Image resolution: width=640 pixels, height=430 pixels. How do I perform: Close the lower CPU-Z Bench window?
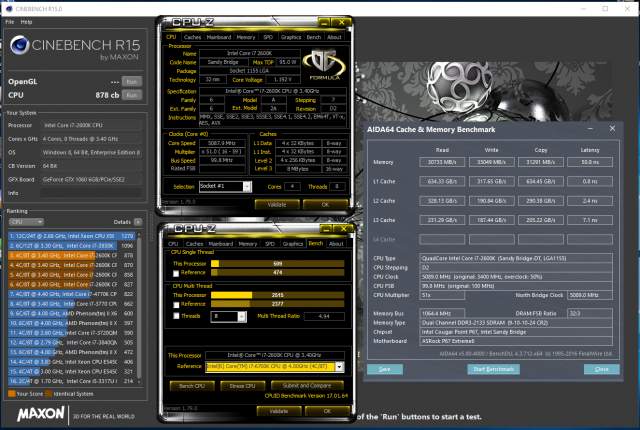[x=343, y=229]
